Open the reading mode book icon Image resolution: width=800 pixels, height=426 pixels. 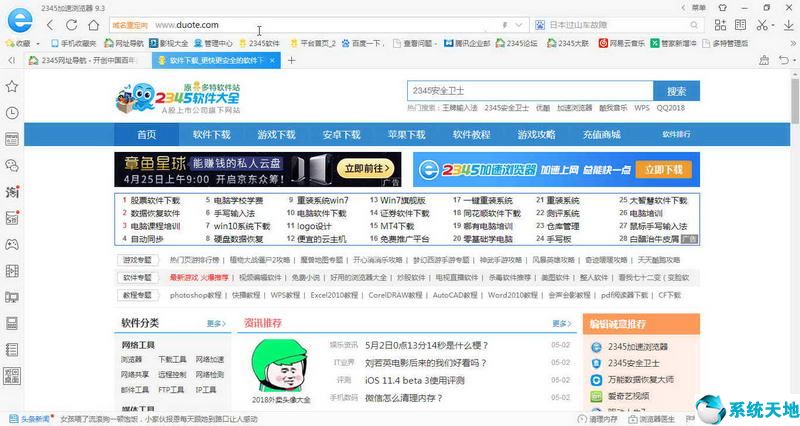coord(740,24)
